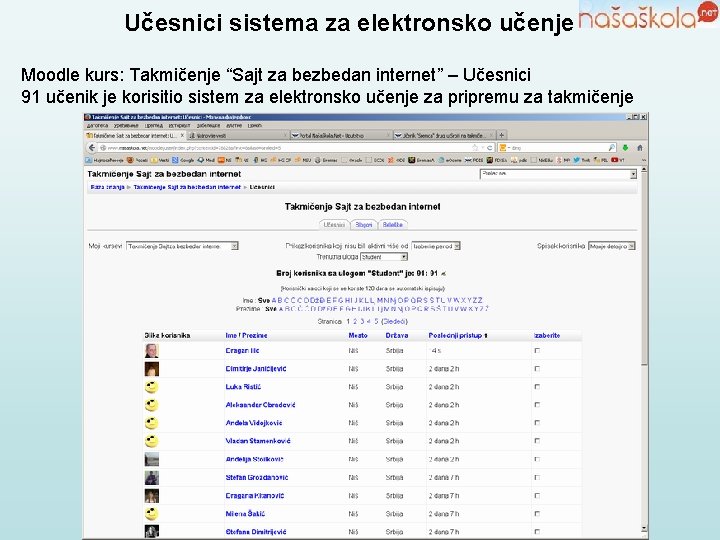Close the first Takmičenje browser tab
The image size is (720, 540).
pos(182,135)
